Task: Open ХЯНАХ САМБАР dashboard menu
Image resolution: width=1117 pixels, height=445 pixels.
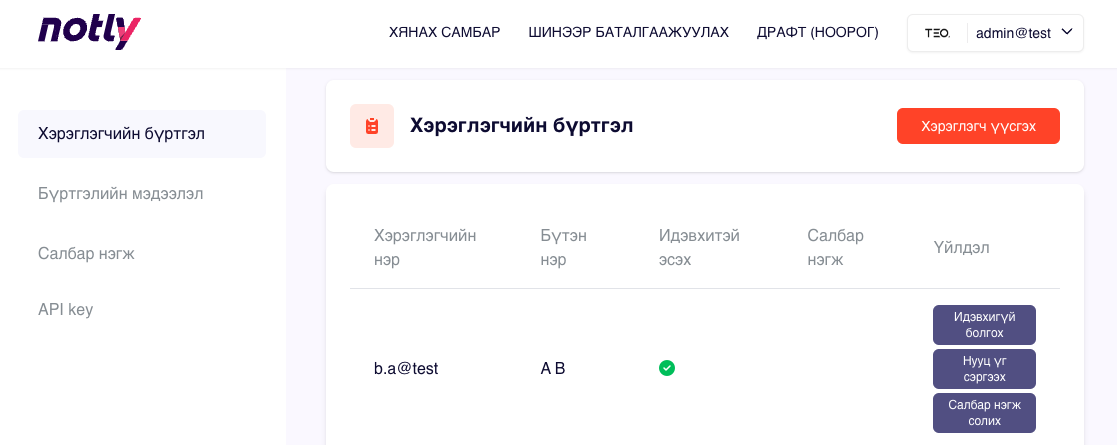Action: point(444,33)
